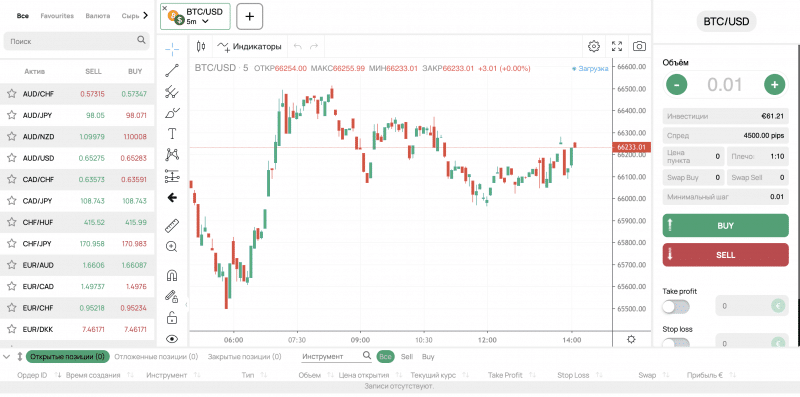Take a chart snapshot with camera icon
Screen dimensions: 800x397
(x=639, y=46)
